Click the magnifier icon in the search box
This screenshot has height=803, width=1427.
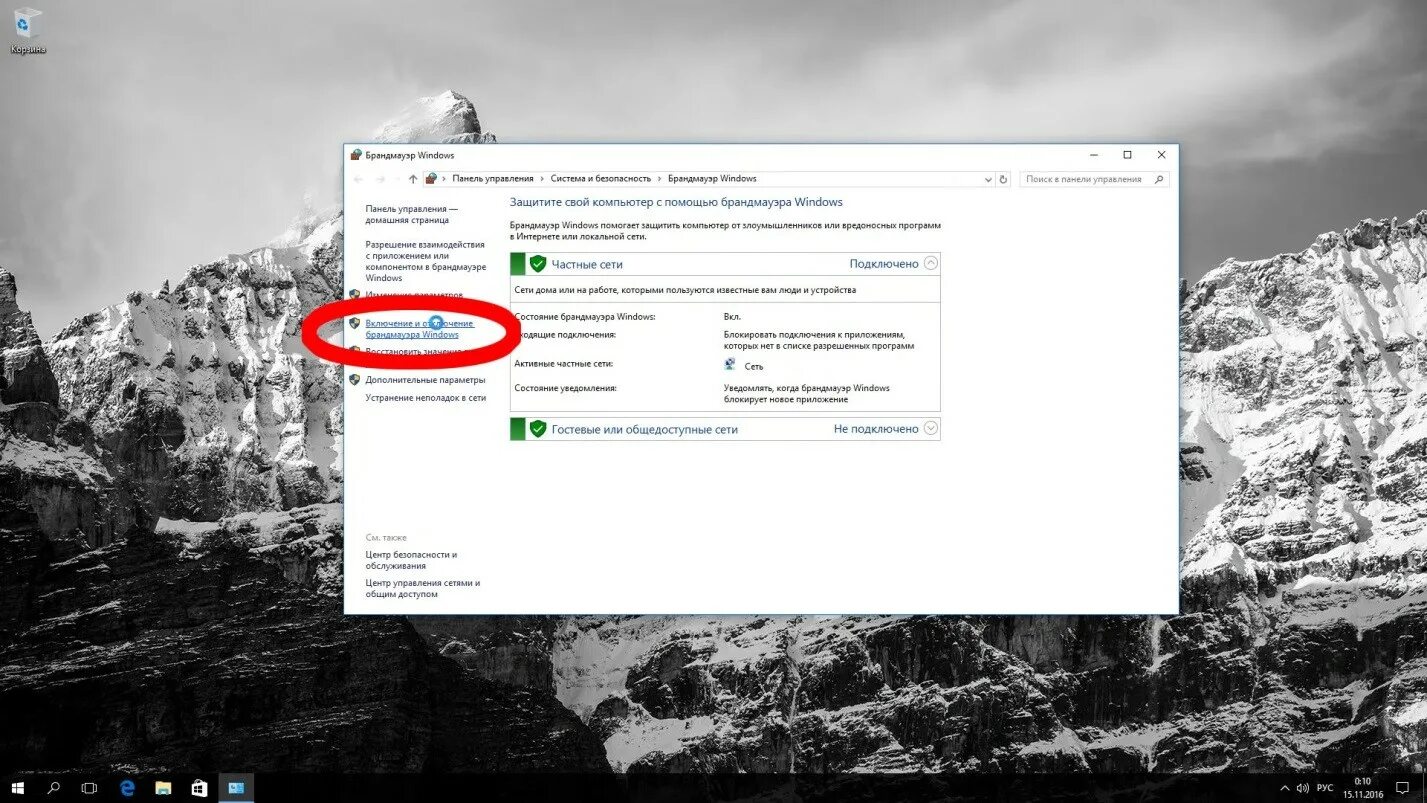1159,179
